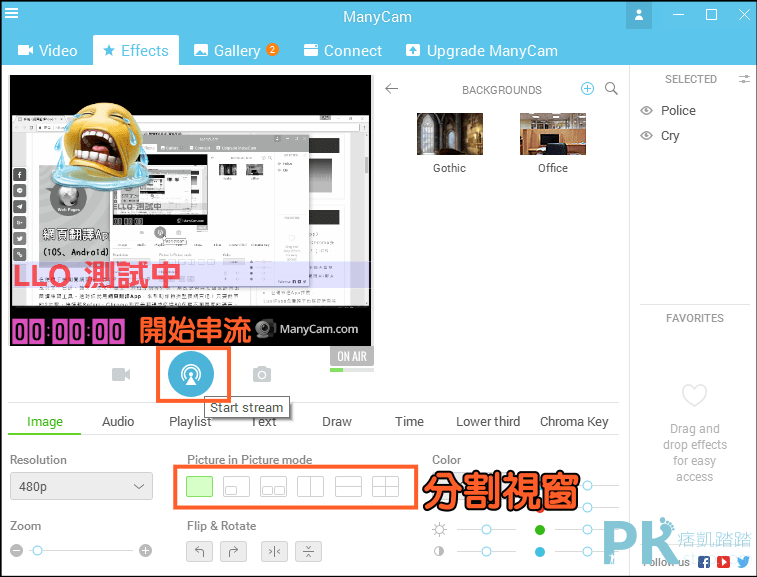Screen dimensions: 757x577
Task: Open the hamburger main menu
Action: pyautogui.click(x=11, y=13)
